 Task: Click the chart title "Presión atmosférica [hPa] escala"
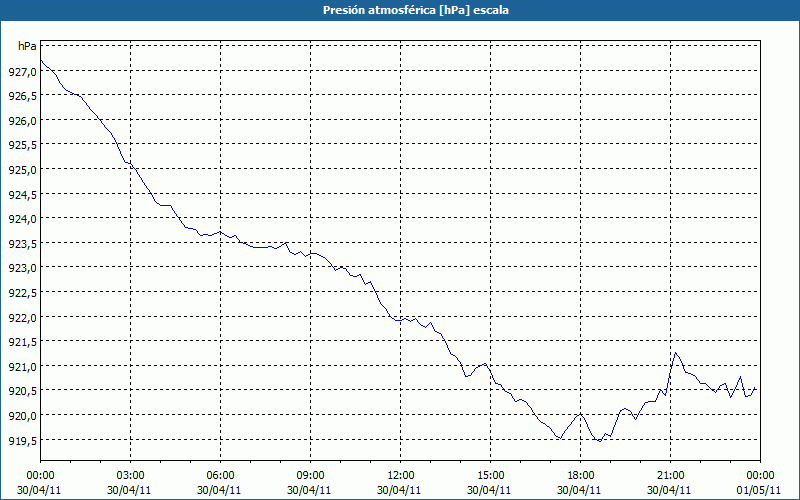[x=416, y=10]
